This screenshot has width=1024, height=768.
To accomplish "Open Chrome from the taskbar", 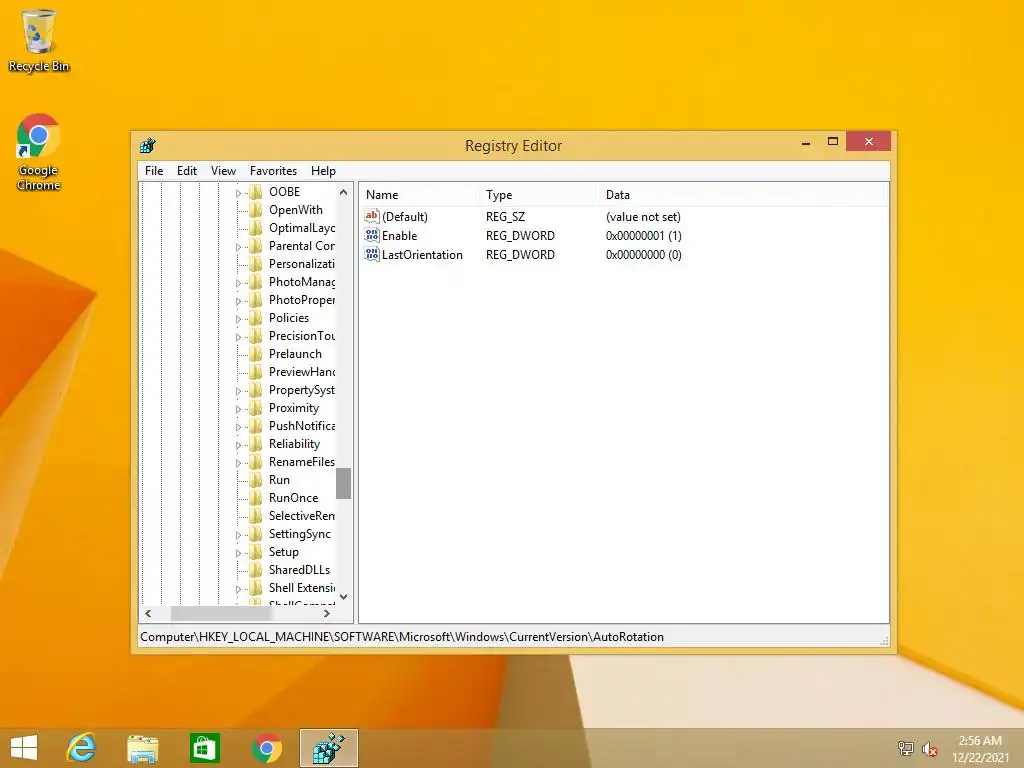I will [x=266, y=748].
